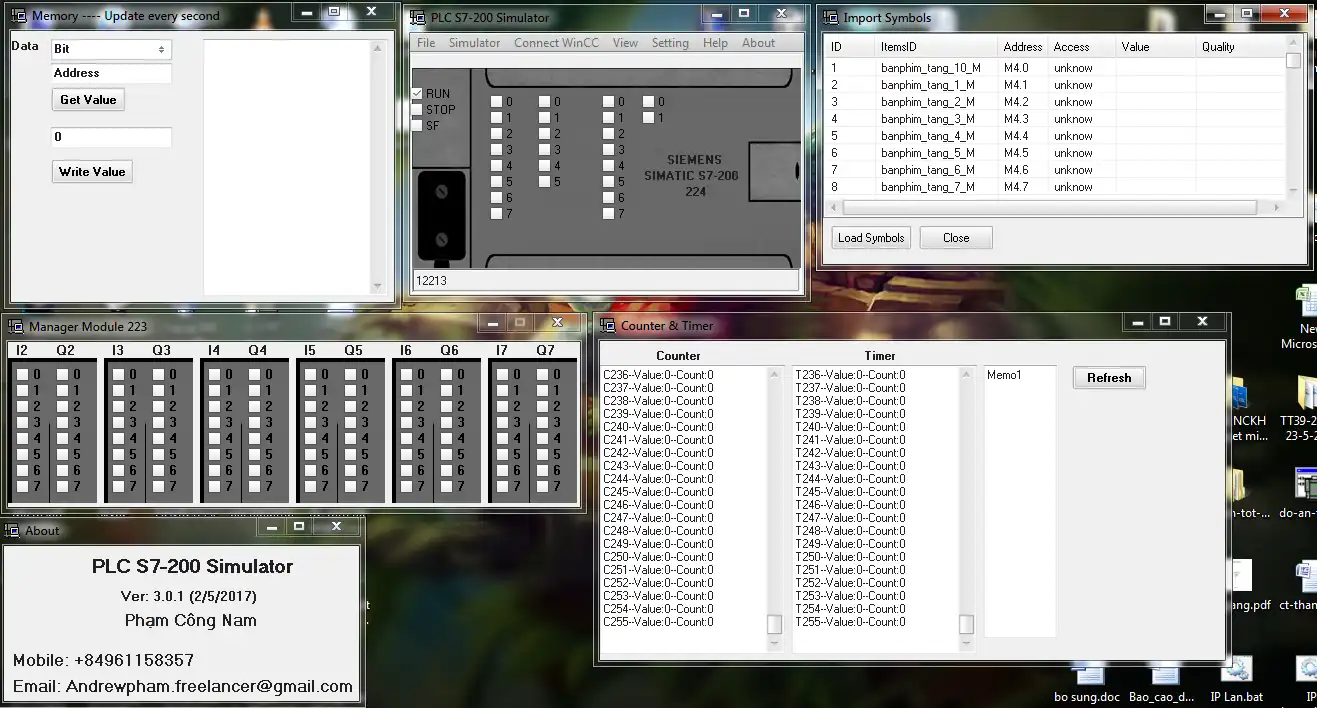Image resolution: width=1317 pixels, height=708 pixels.
Task: Click the About window title bar icon
Action: pyautogui.click(x=12, y=530)
